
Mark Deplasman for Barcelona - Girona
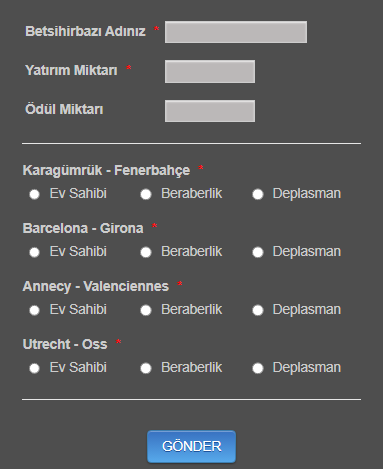tap(258, 252)
